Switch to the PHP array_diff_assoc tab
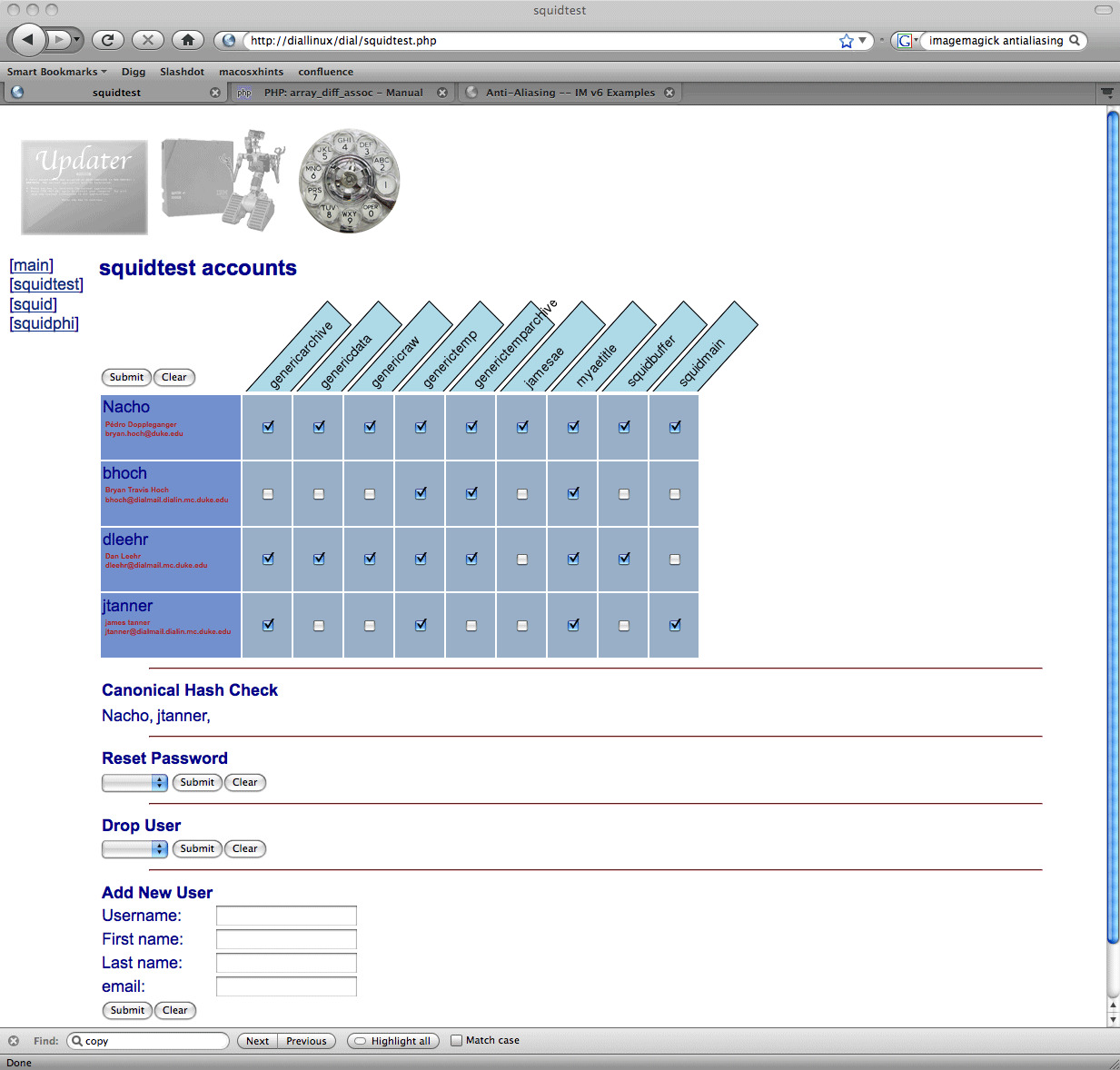1120x1070 pixels. 342,93
